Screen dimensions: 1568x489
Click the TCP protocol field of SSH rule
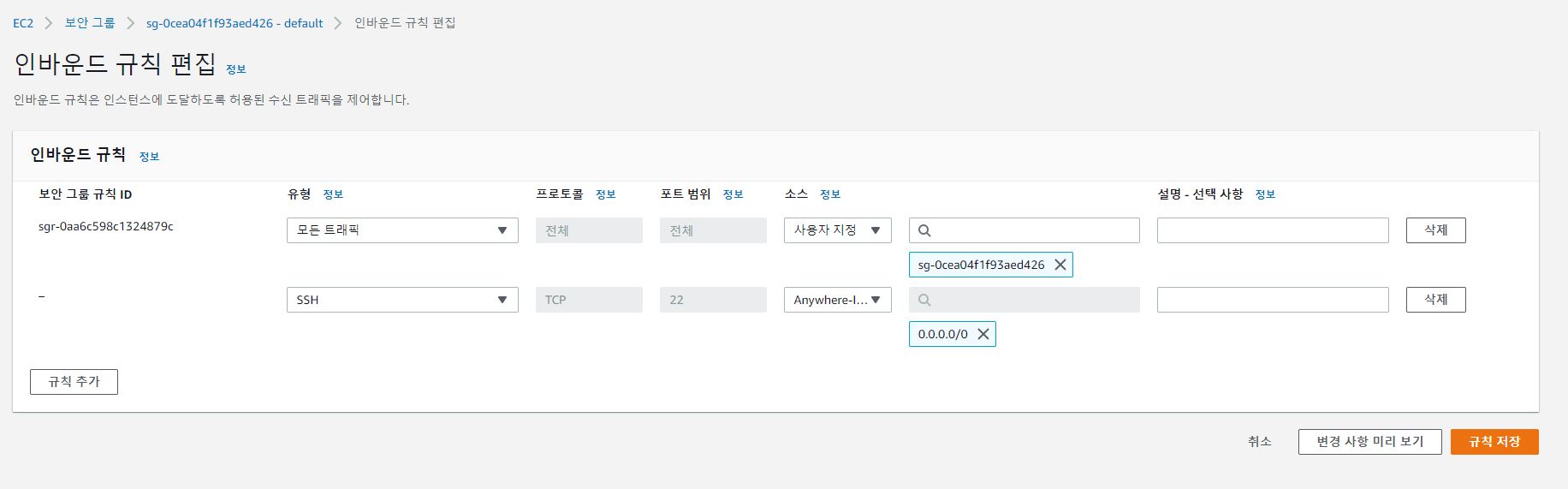pos(589,300)
